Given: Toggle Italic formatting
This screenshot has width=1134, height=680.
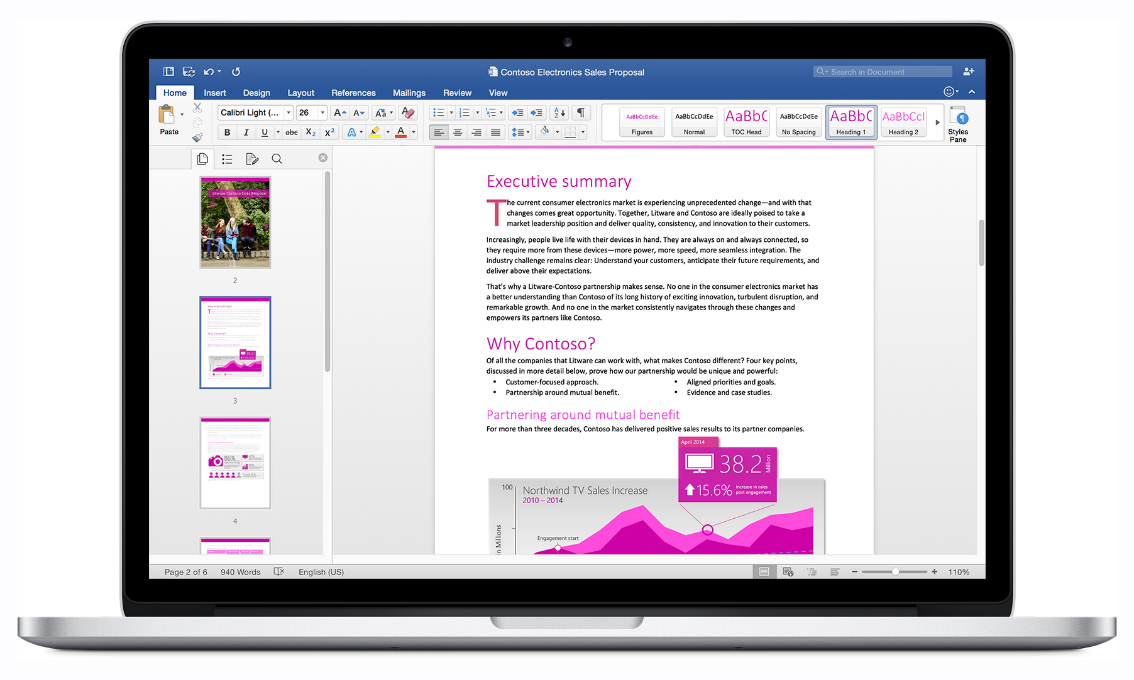Looking at the screenshot, I should point(246,132).
